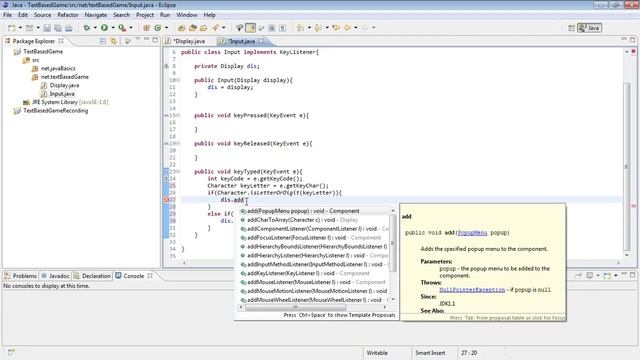
Task: Click the Open Type toolbar icon
Action: pyautogui.click(x=181, y=28)
